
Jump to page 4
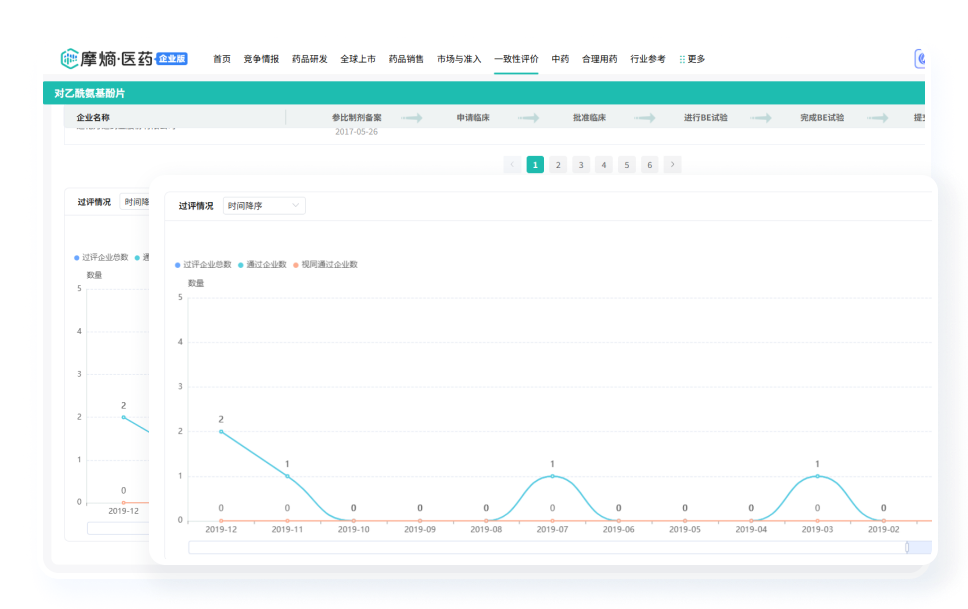[604, 164]
